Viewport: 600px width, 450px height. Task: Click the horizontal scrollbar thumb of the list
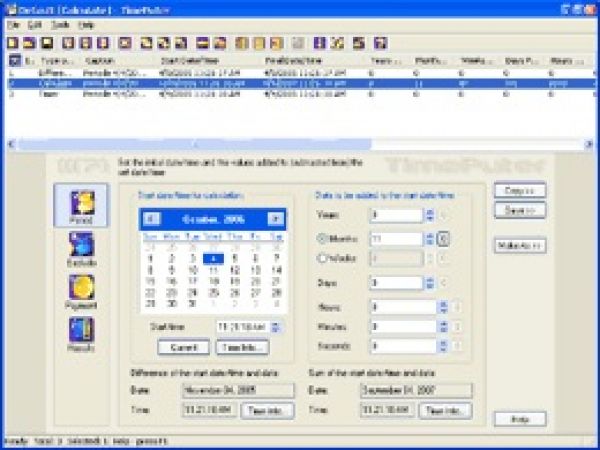coord(194,144)
